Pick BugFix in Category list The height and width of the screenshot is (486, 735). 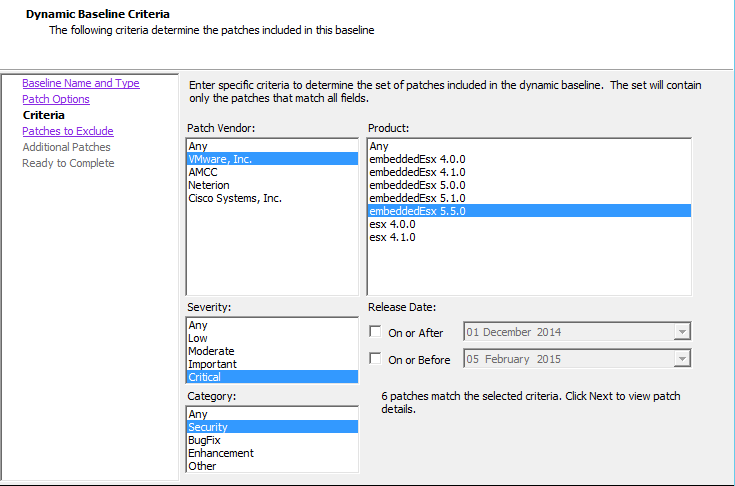point(206,440)
